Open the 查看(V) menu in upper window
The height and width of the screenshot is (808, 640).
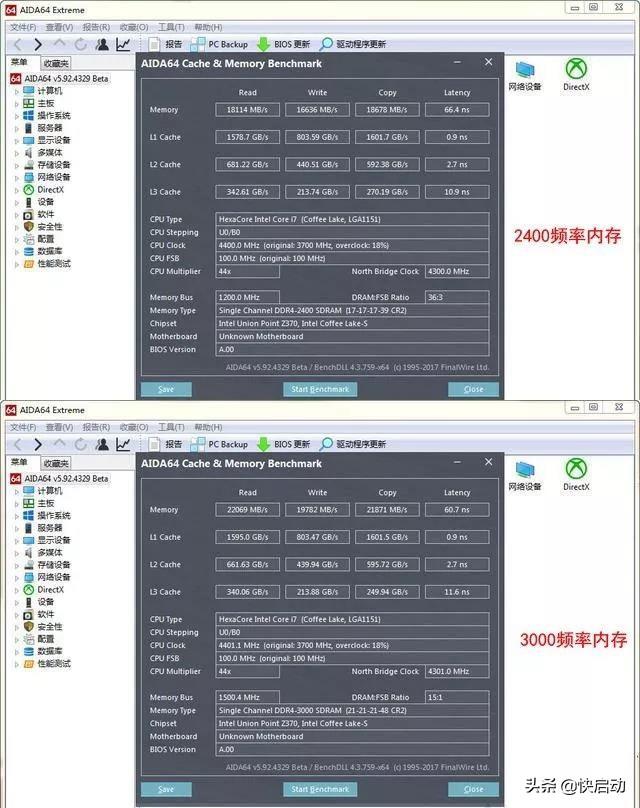point(59,27)
